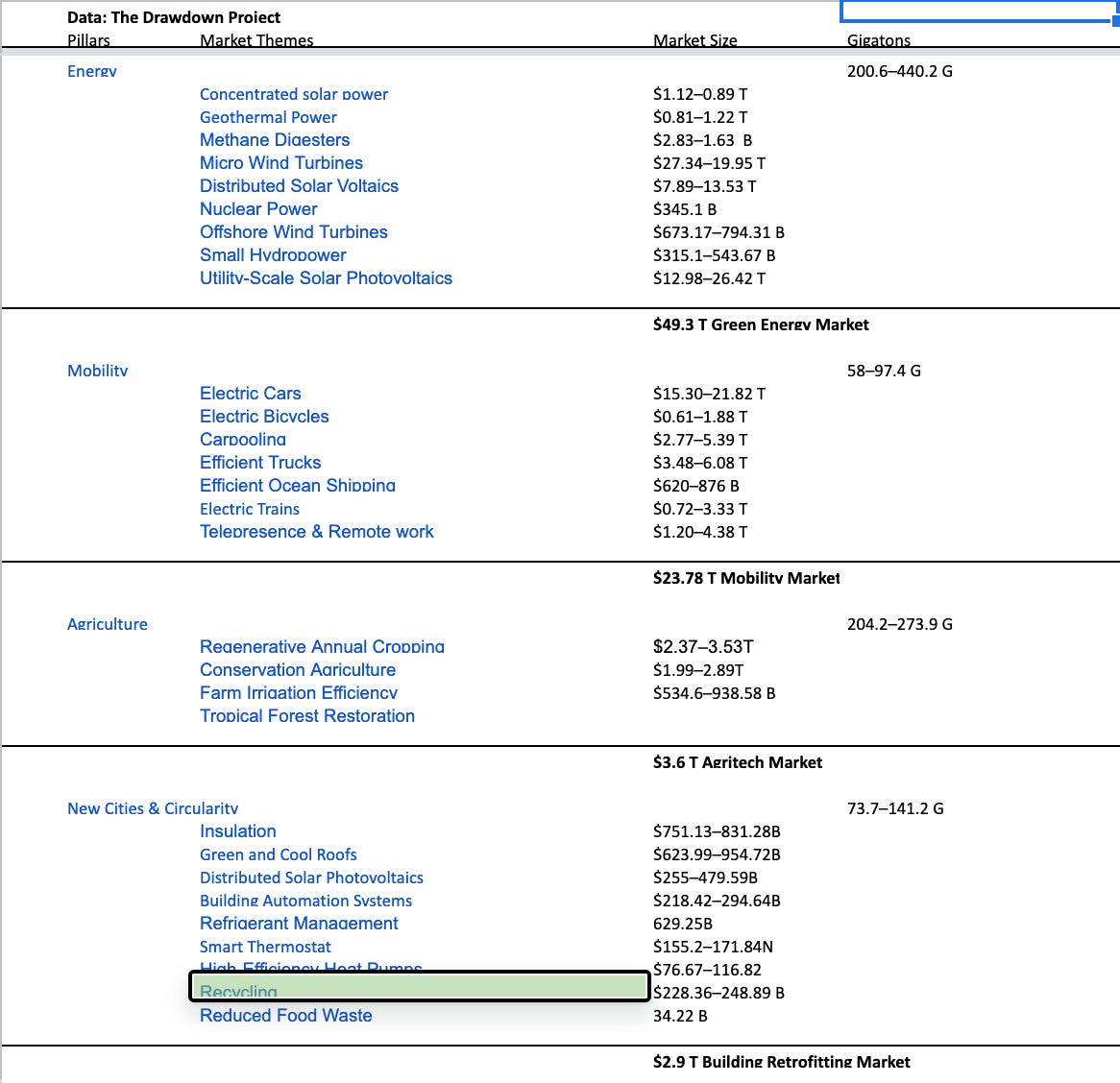The width and height of the screenshot is (1120, 1083).
Task: Open the Mobility pillar link
Action: coord(97,371)
